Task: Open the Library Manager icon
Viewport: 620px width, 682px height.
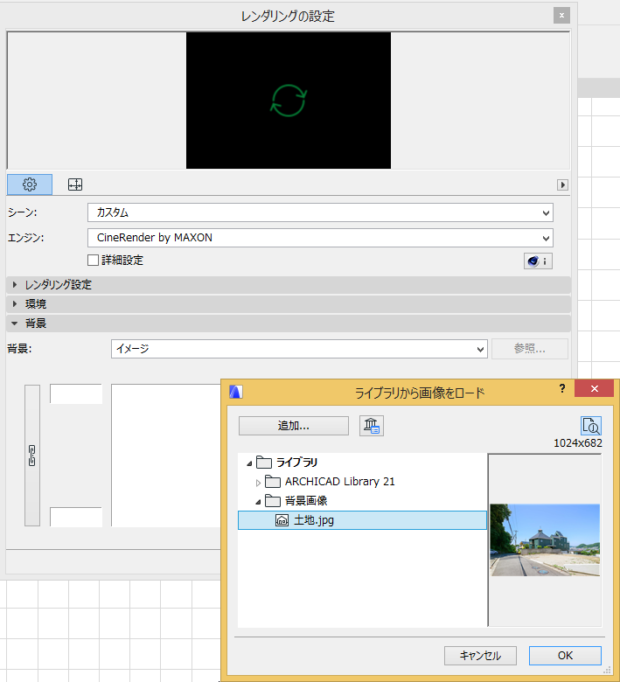Action: click(x=371, y=425)
